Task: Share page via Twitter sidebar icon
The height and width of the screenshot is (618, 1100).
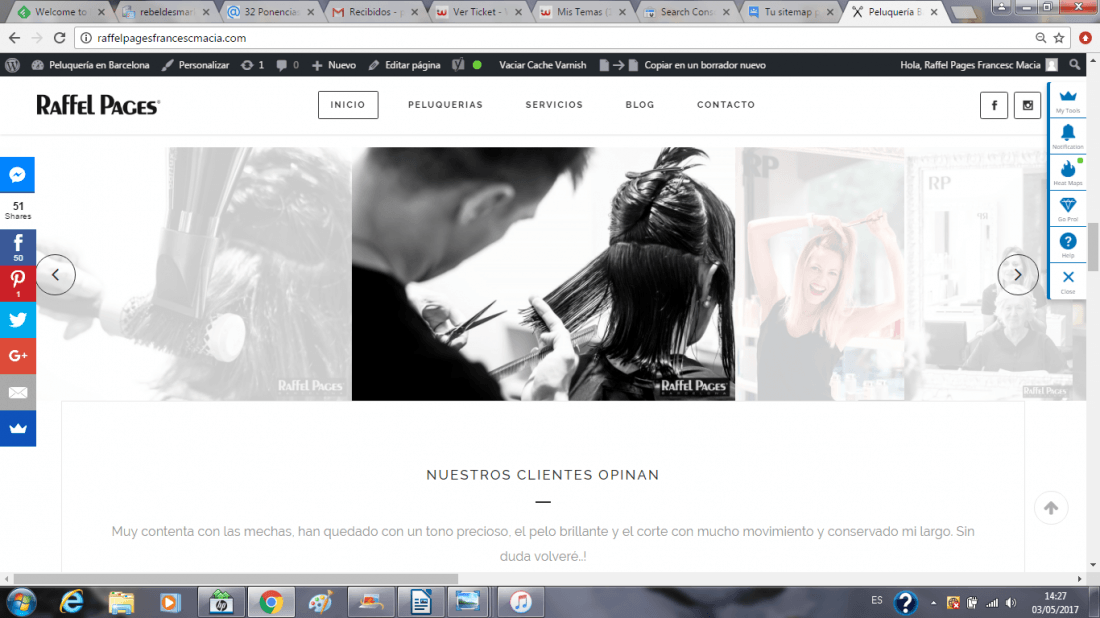Action: [18, 320]
